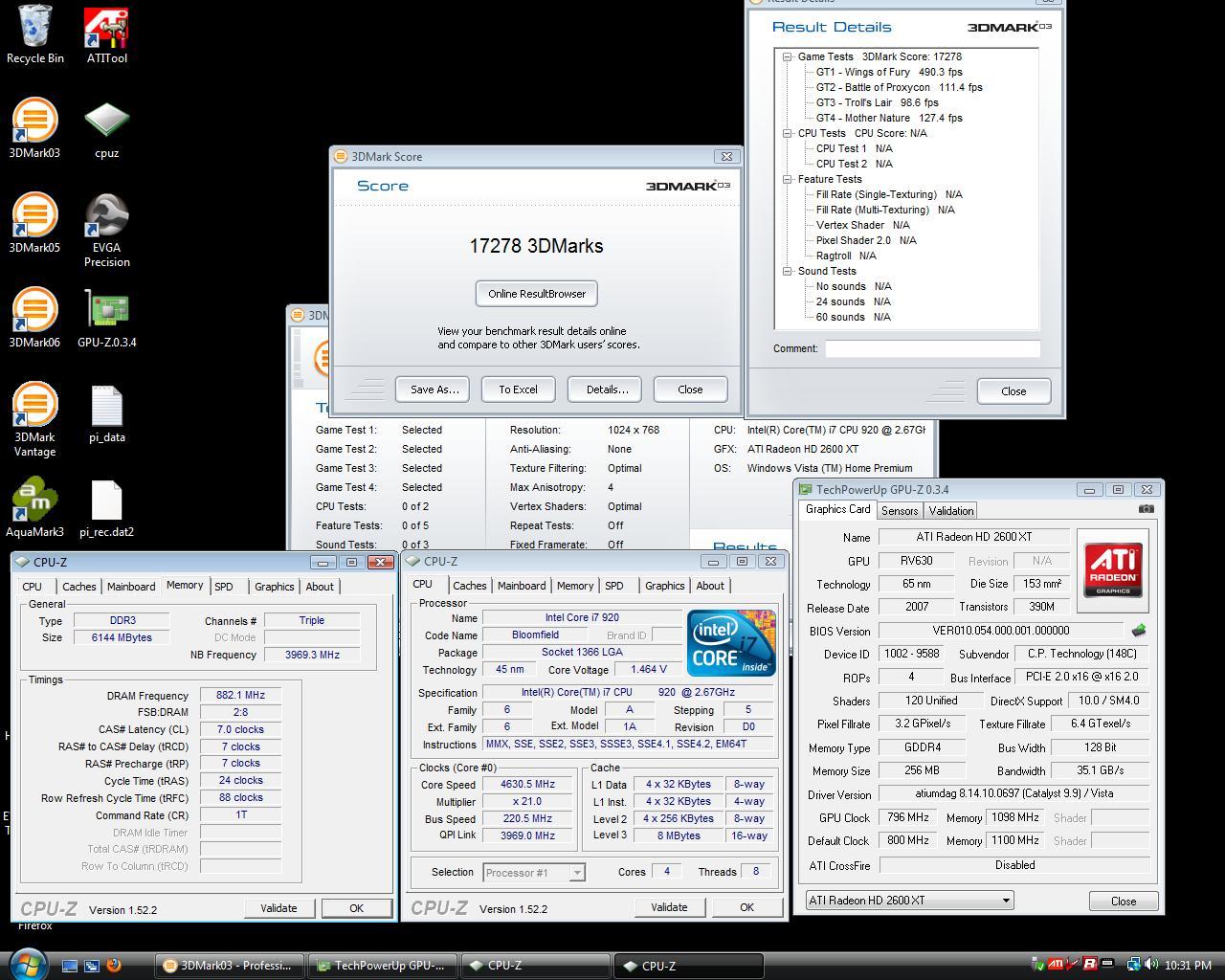Click the volume speaker tray icon

(x=1150, y=965)
